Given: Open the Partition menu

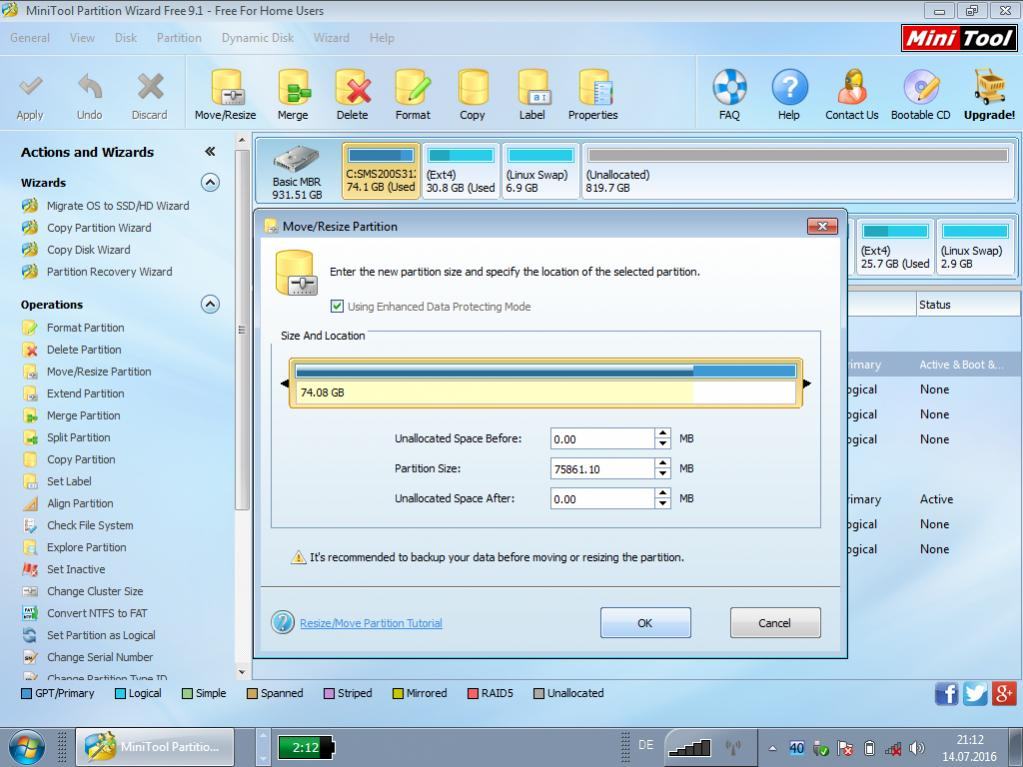Looking at the screenshot, I should tap(179, 38).
